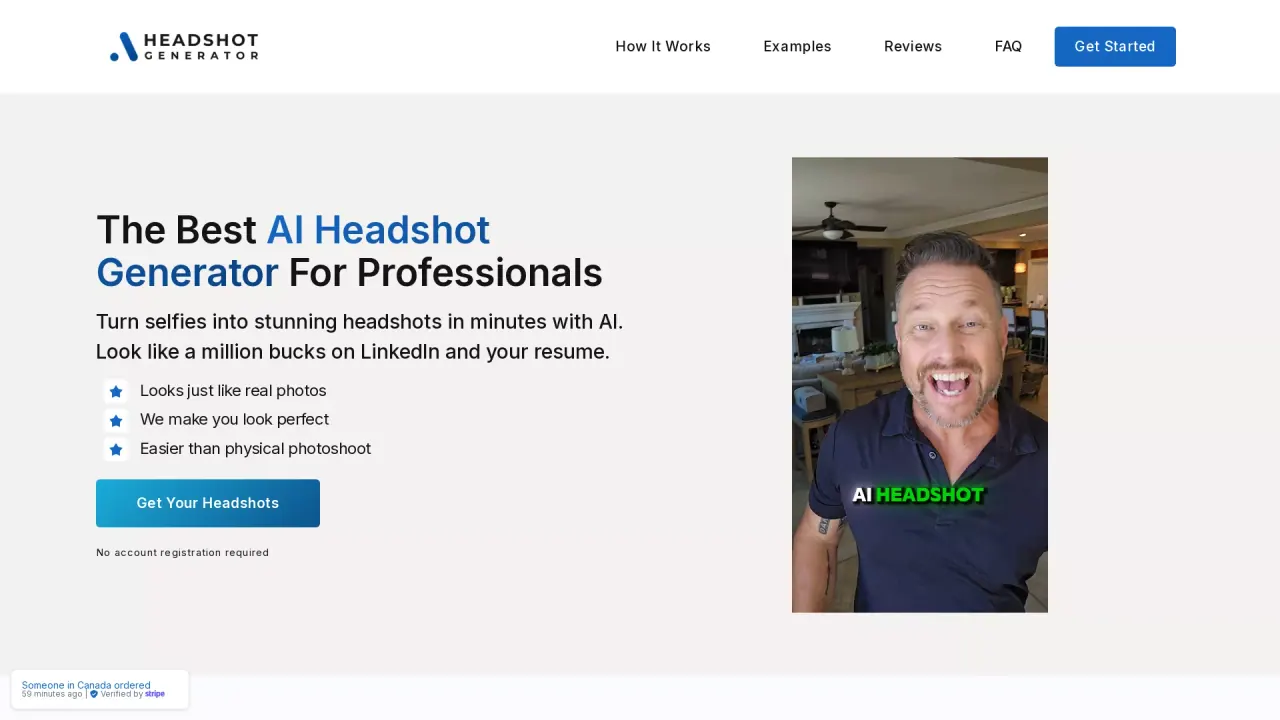This screenshot has width=1280, height=720.
Task: Click the "We make you look perfect" text
Action: 234,420
